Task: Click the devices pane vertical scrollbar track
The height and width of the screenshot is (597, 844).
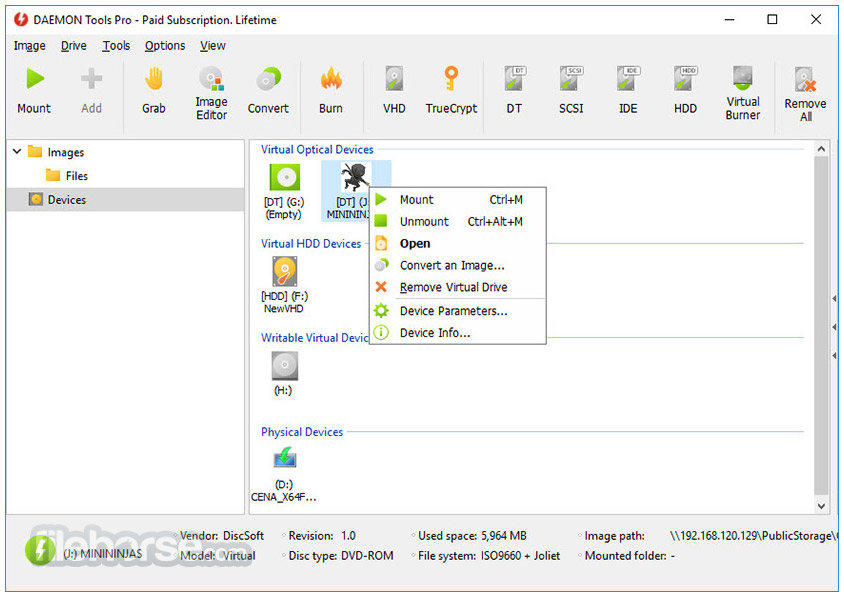Action: coord(821,326)
